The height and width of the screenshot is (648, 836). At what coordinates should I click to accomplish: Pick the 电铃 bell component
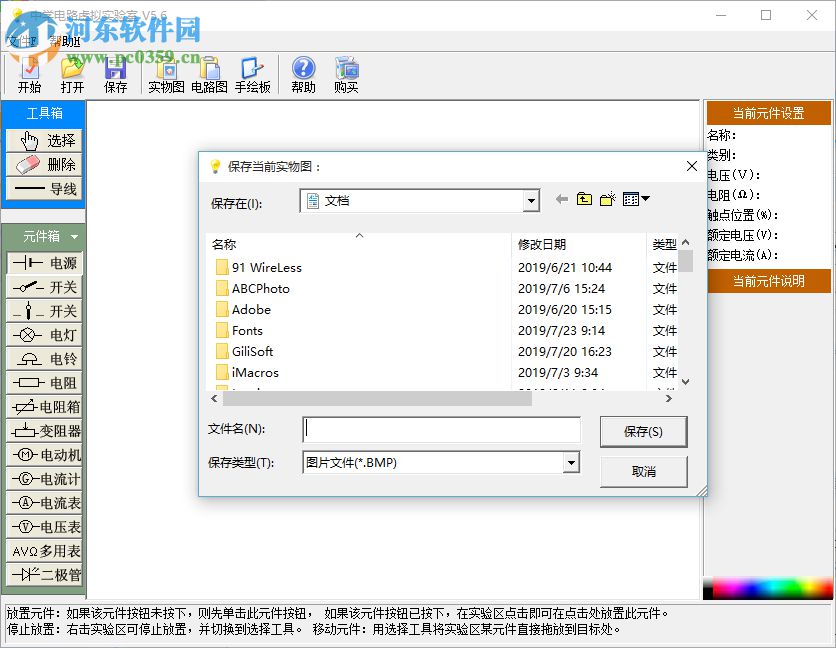(x=44, y=359)
